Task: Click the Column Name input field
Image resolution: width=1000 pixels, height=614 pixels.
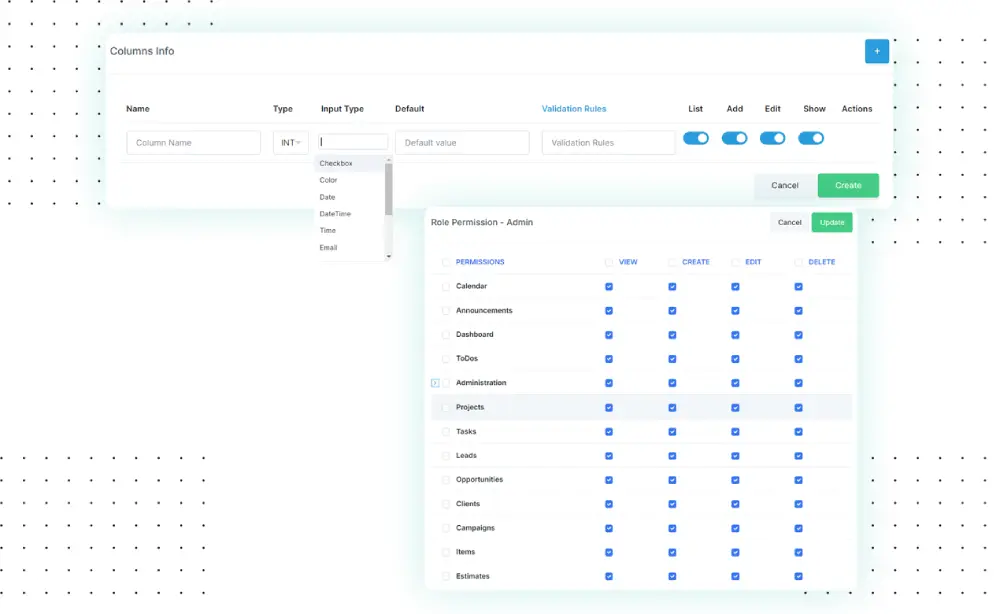Action: coord(193,143)
